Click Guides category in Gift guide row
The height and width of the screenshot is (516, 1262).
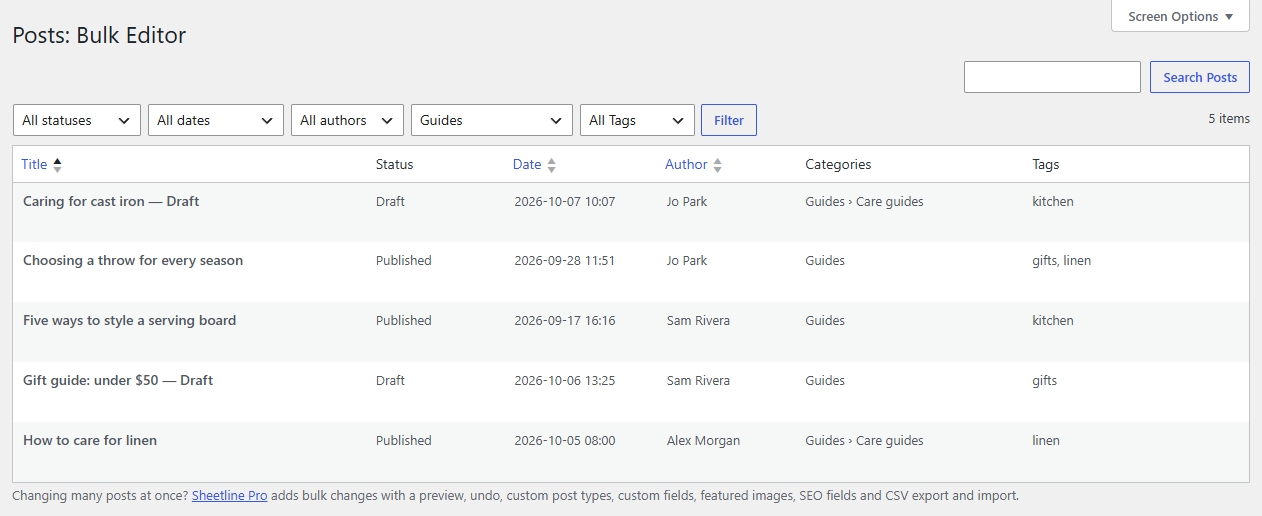point(825,380)
